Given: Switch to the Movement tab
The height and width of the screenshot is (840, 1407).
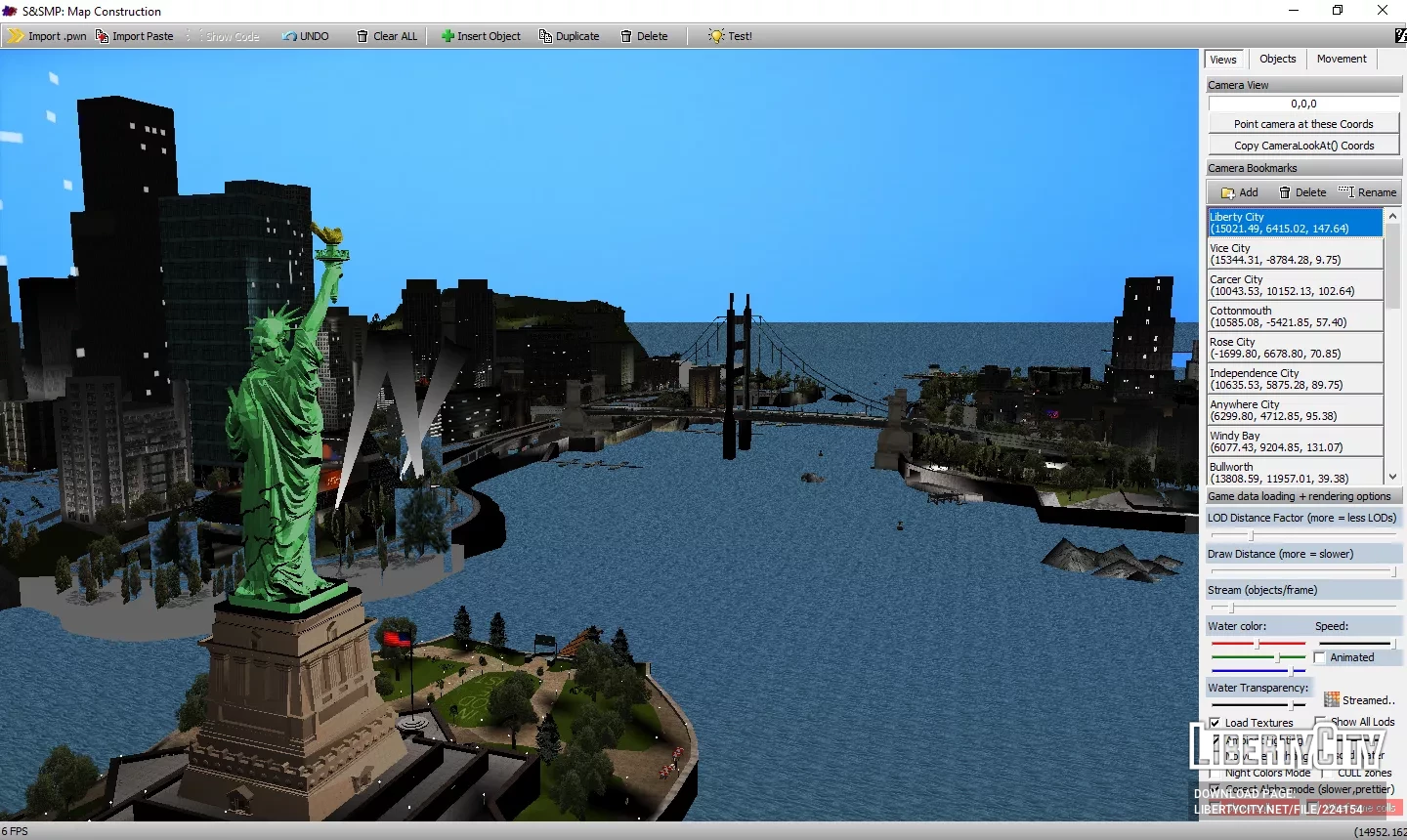Looking at the screenshot, I should 1342,59.
